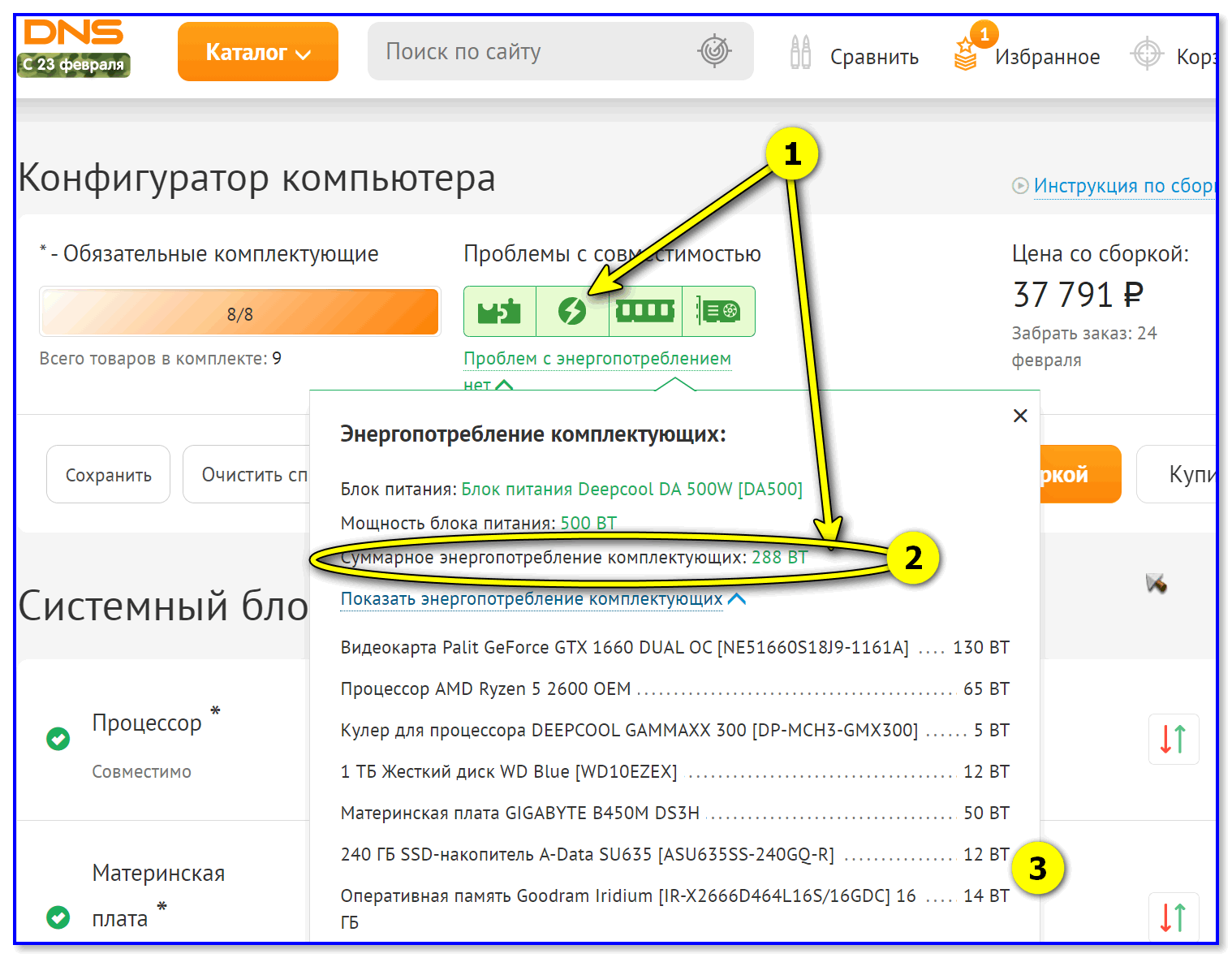Click the green checkmark beside Процессор
This screenshot has width=1232, height=958.
58,739
